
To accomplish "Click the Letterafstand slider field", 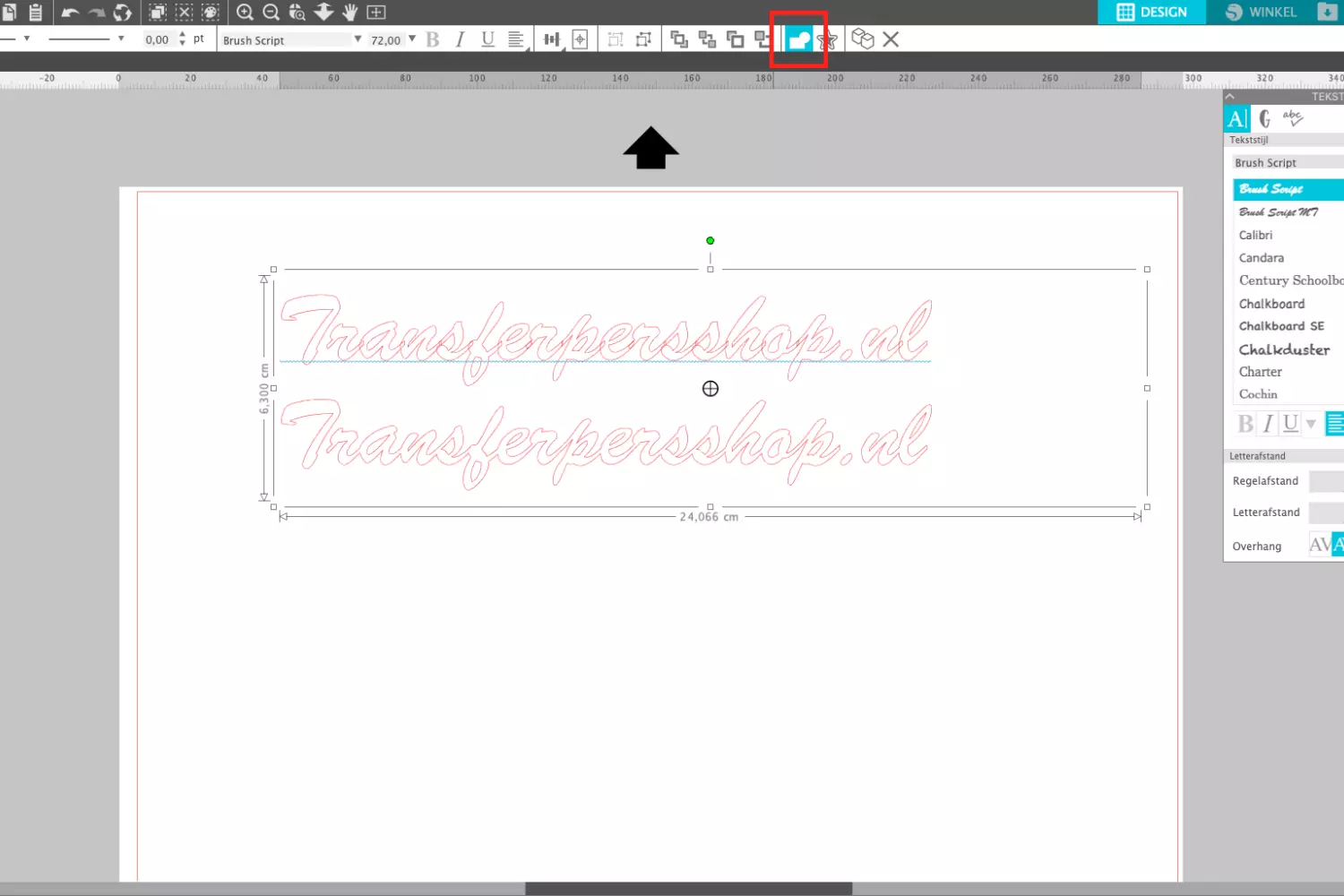I will pyautogui.click(x=1326, y=513).
